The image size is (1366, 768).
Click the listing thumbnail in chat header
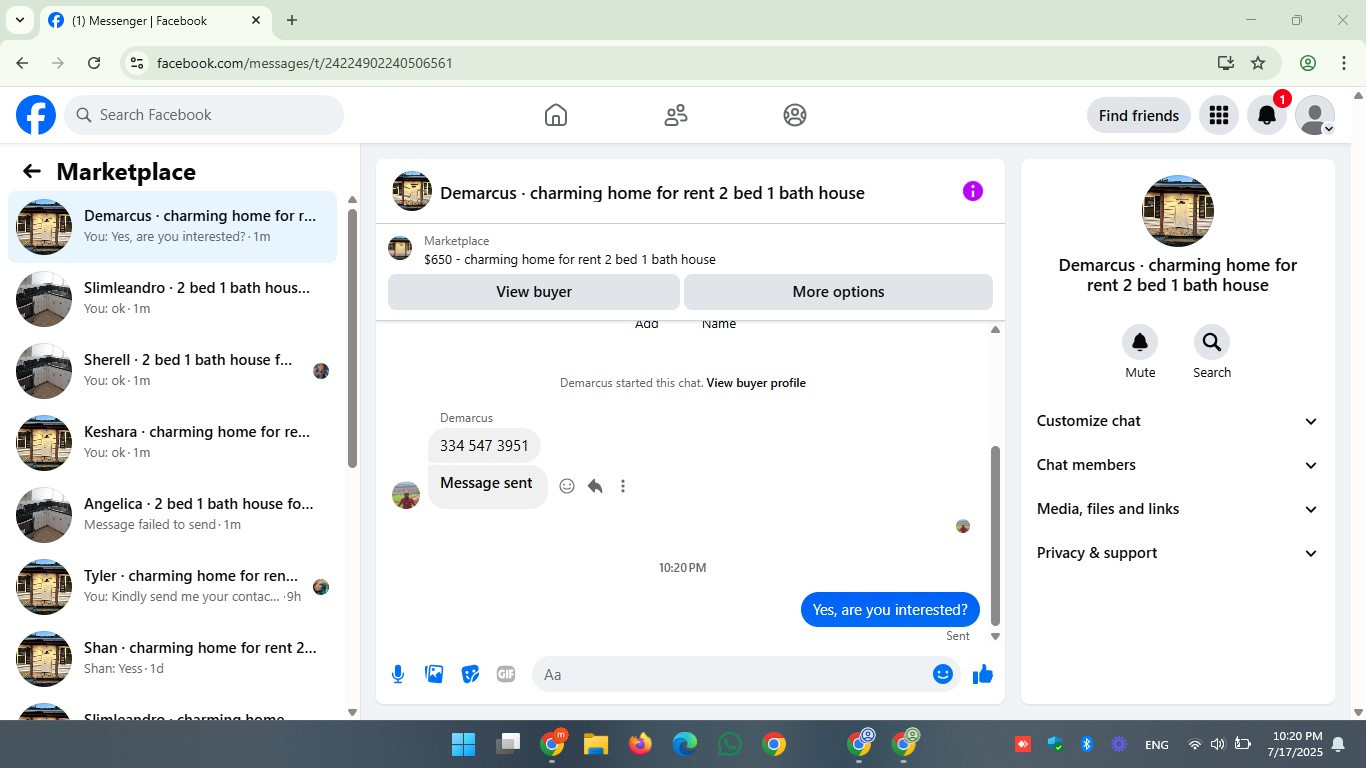coord(412,191)
